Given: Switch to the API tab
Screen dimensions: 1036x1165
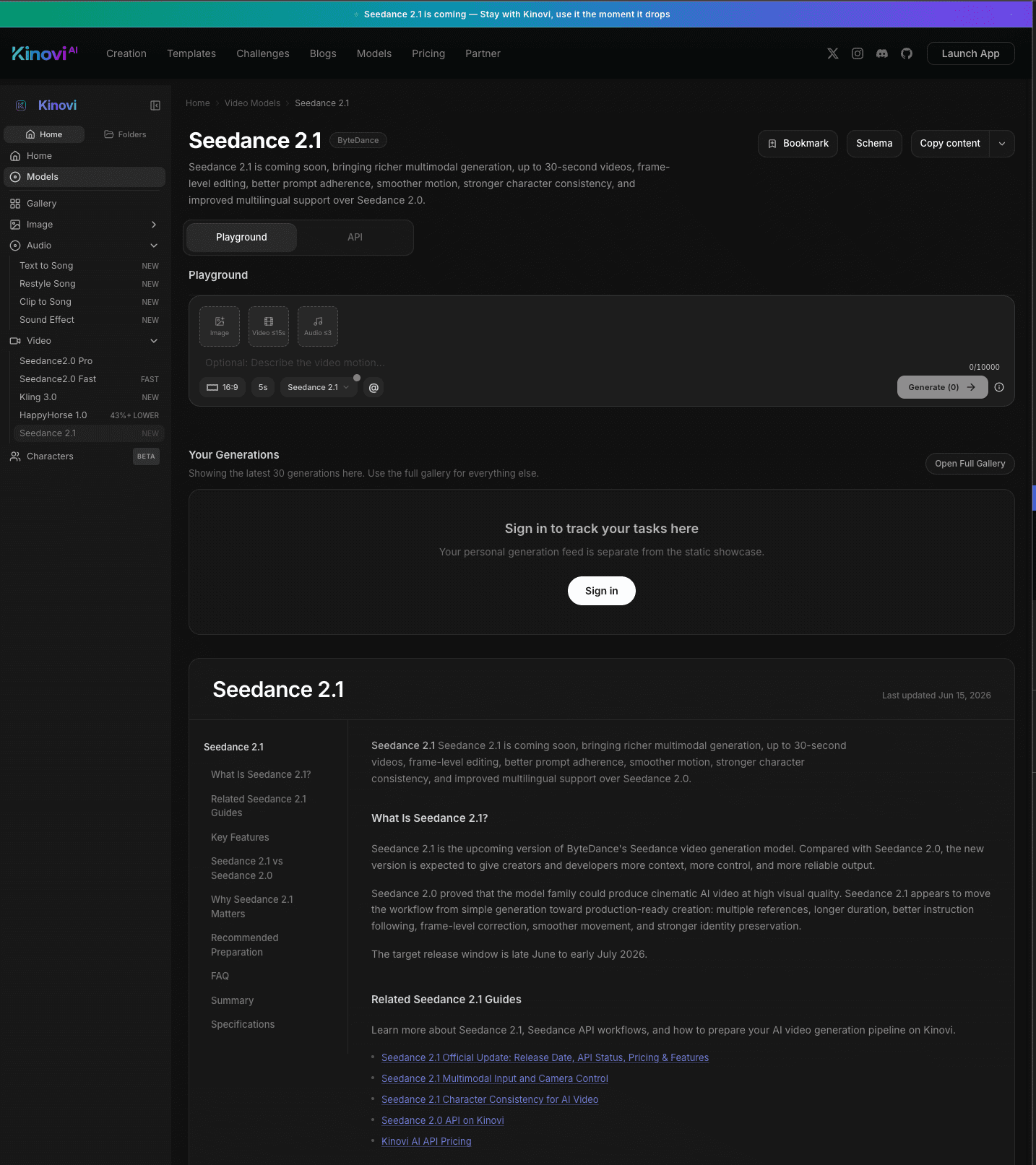Looking at the screenshot, I should click(355, 238).
